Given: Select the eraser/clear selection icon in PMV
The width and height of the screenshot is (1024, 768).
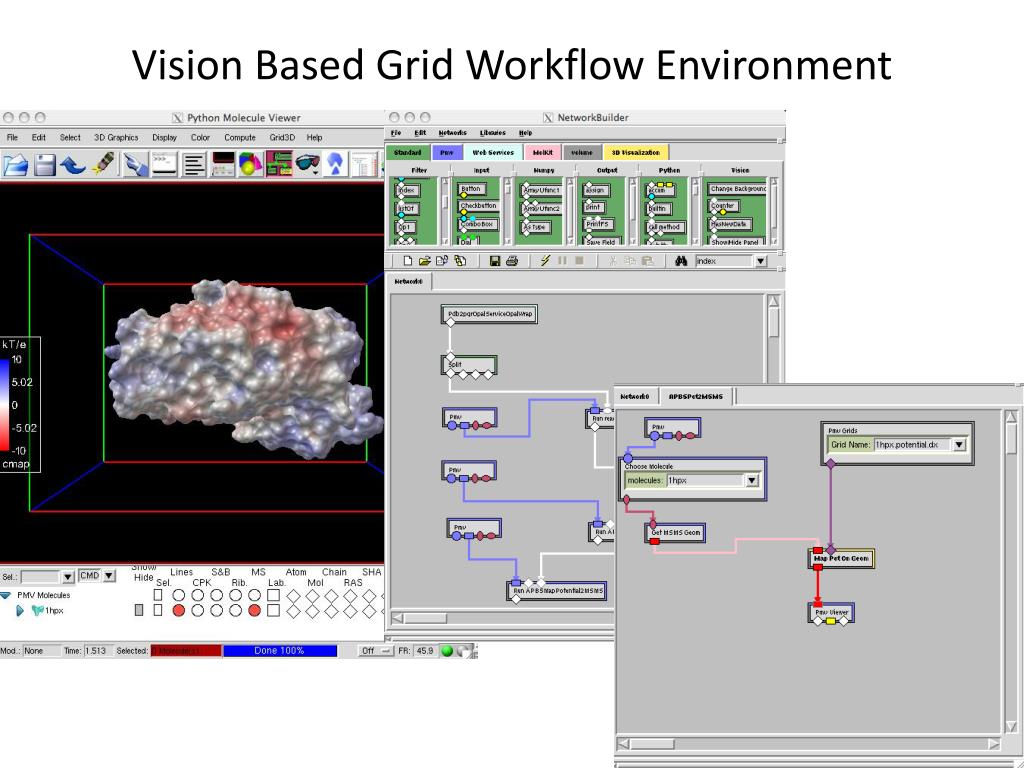Looking at the screenshot, I should pyautogui.click(x=103, y=164).
